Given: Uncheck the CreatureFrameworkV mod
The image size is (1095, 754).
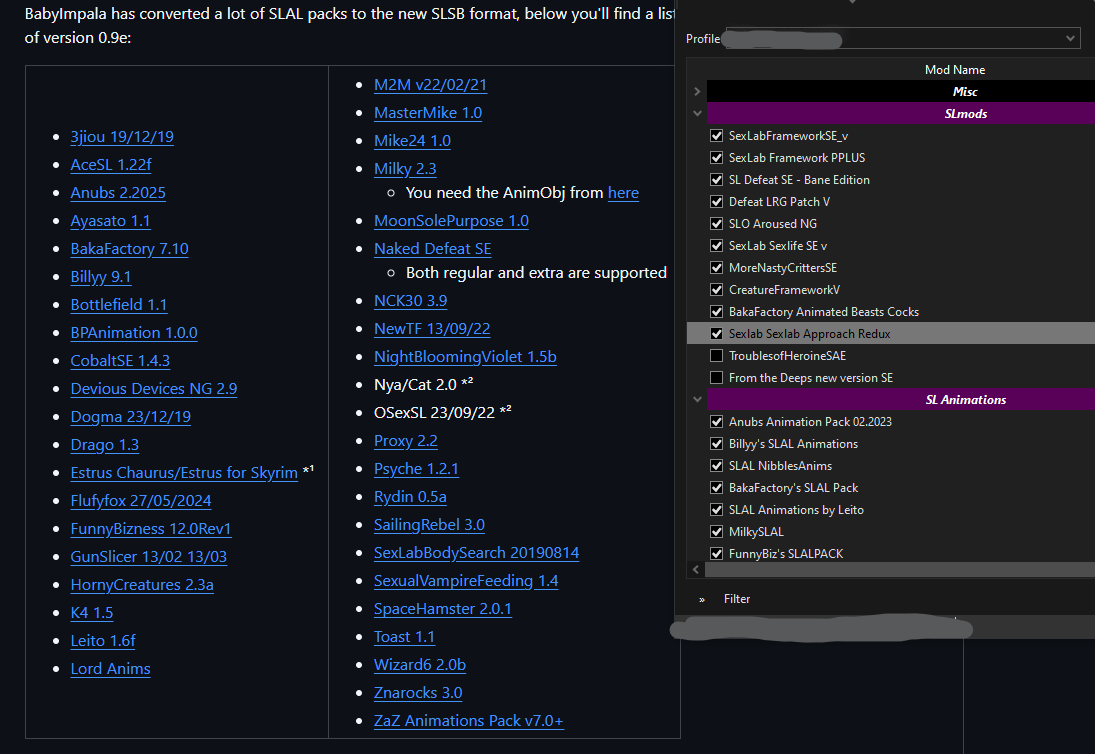Looking at the screenshot, I should (x=716, y=290).
